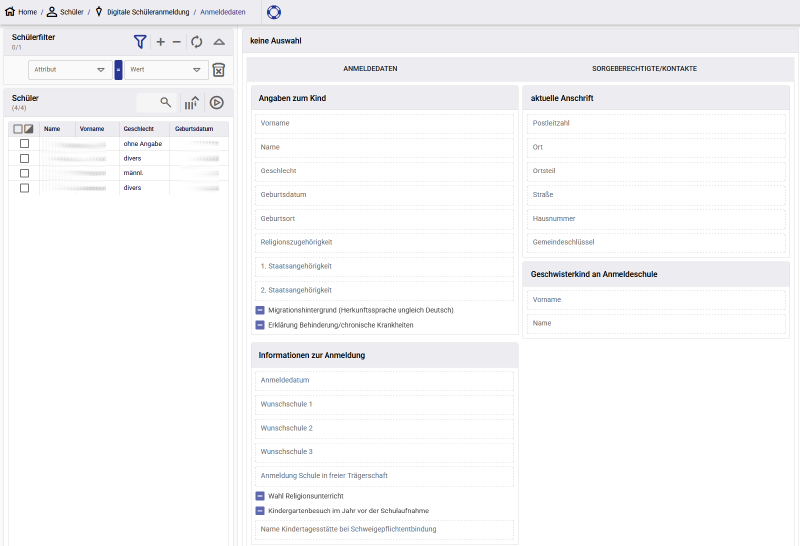Click the column sort chart icon

click(191, 103)
